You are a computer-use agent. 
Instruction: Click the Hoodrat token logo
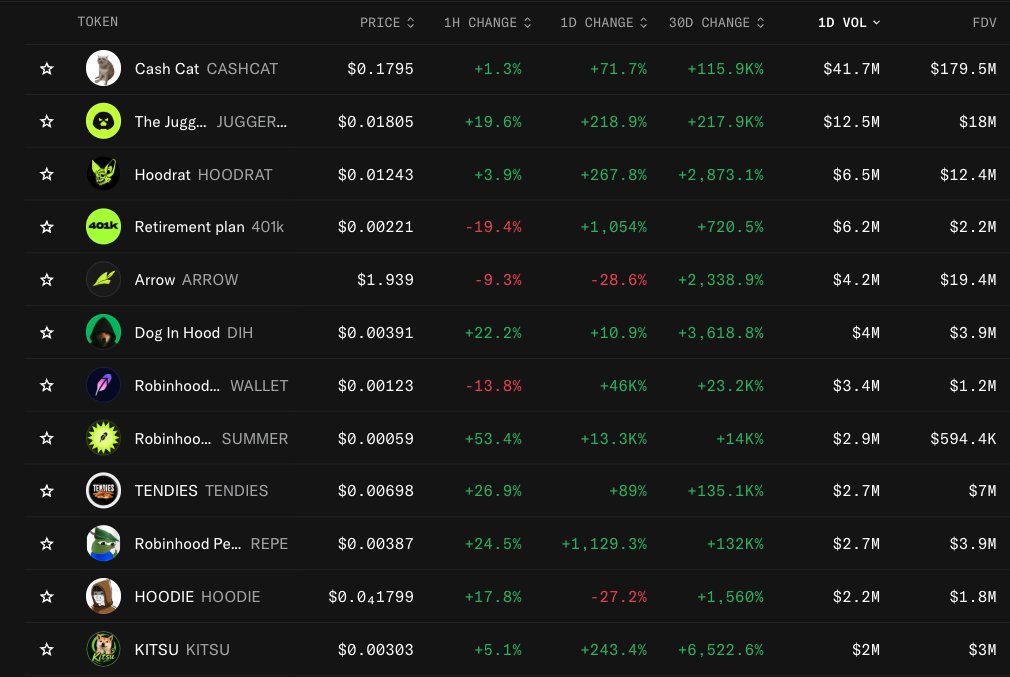[x=103, y=174]
